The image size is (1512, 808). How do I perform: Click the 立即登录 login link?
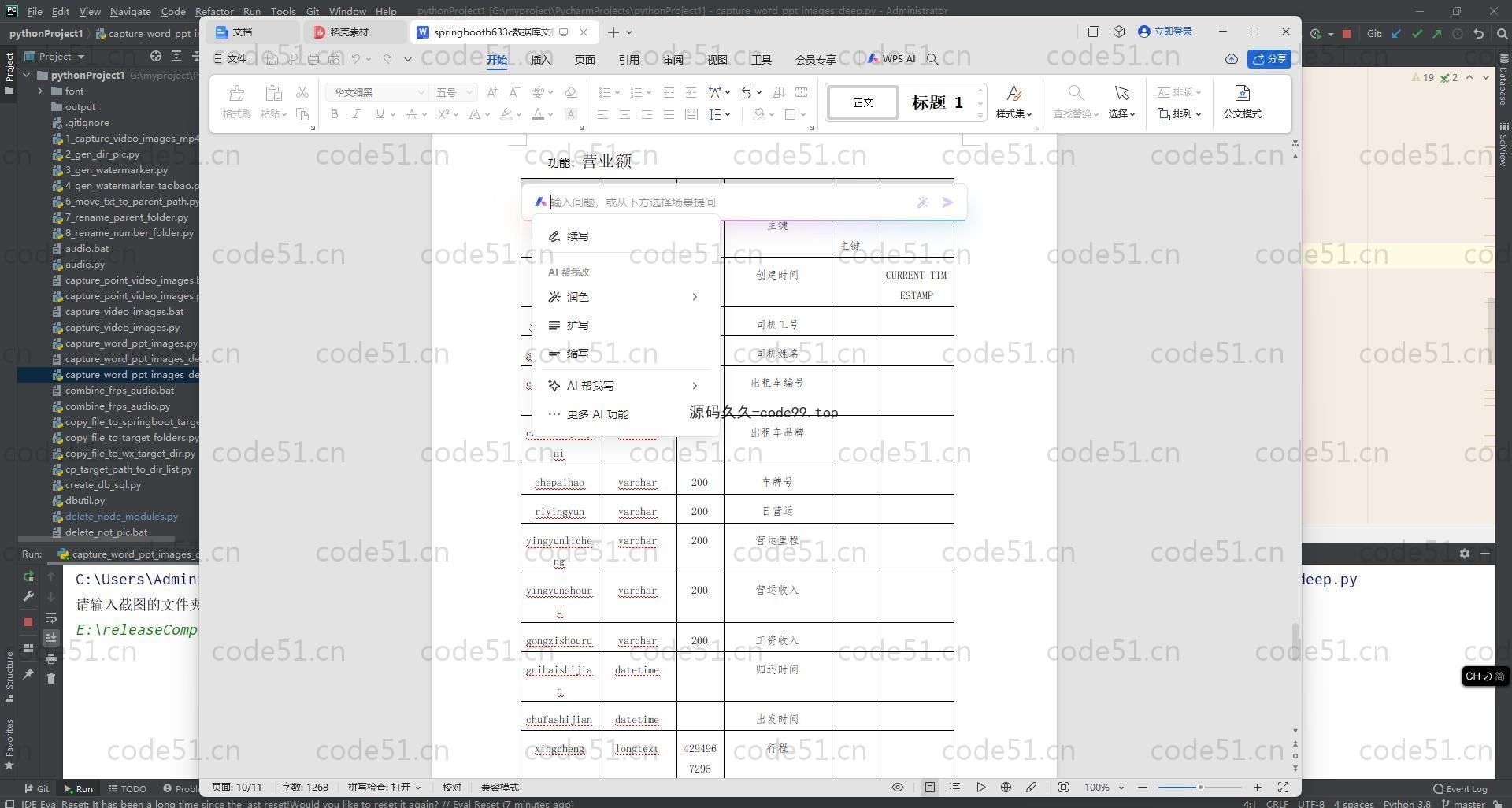1165,32
